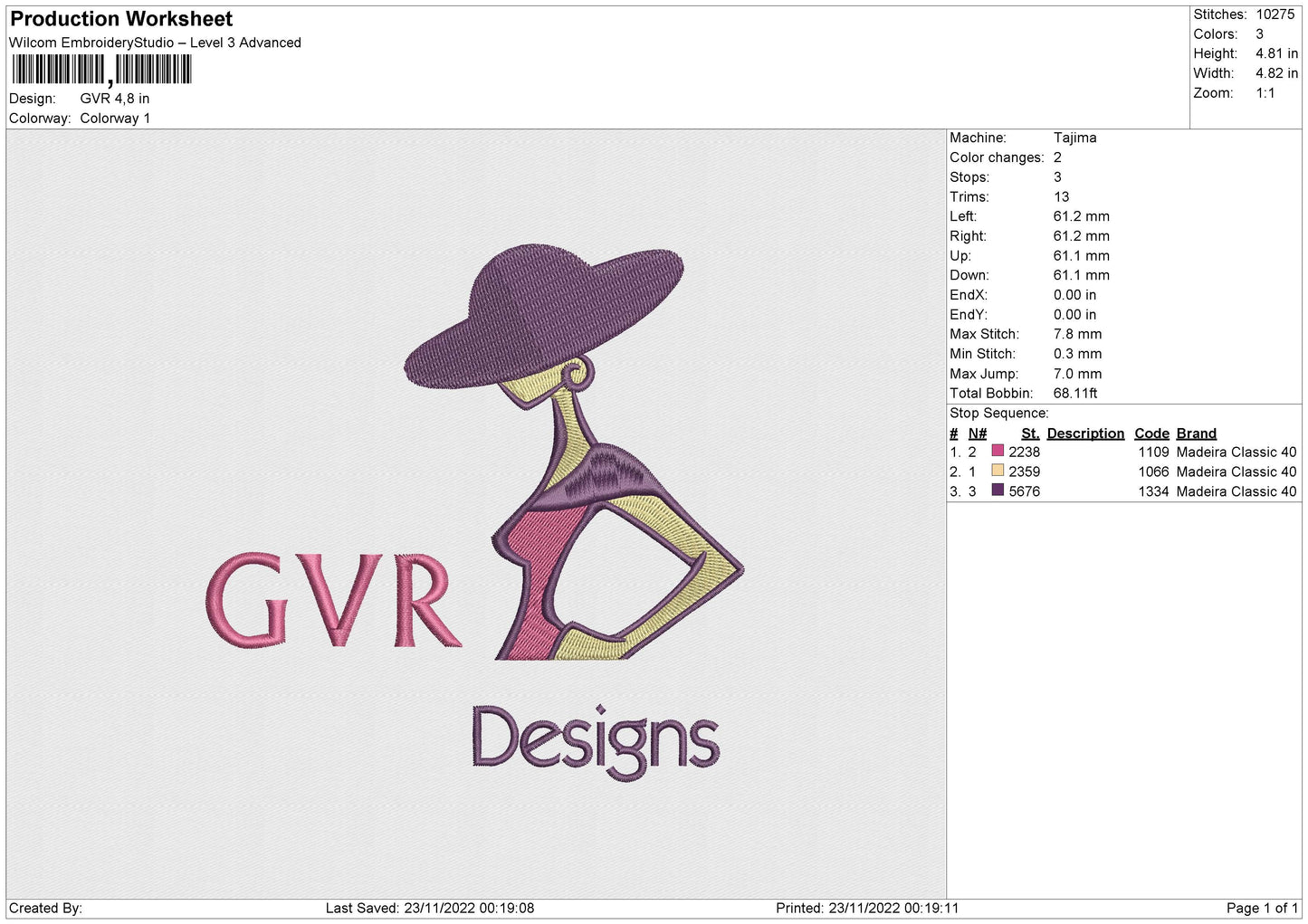The height and width of the screenshot is (924, 1308).
Task: Click the 'Created By:' footer label
Action: coord(45,908)
